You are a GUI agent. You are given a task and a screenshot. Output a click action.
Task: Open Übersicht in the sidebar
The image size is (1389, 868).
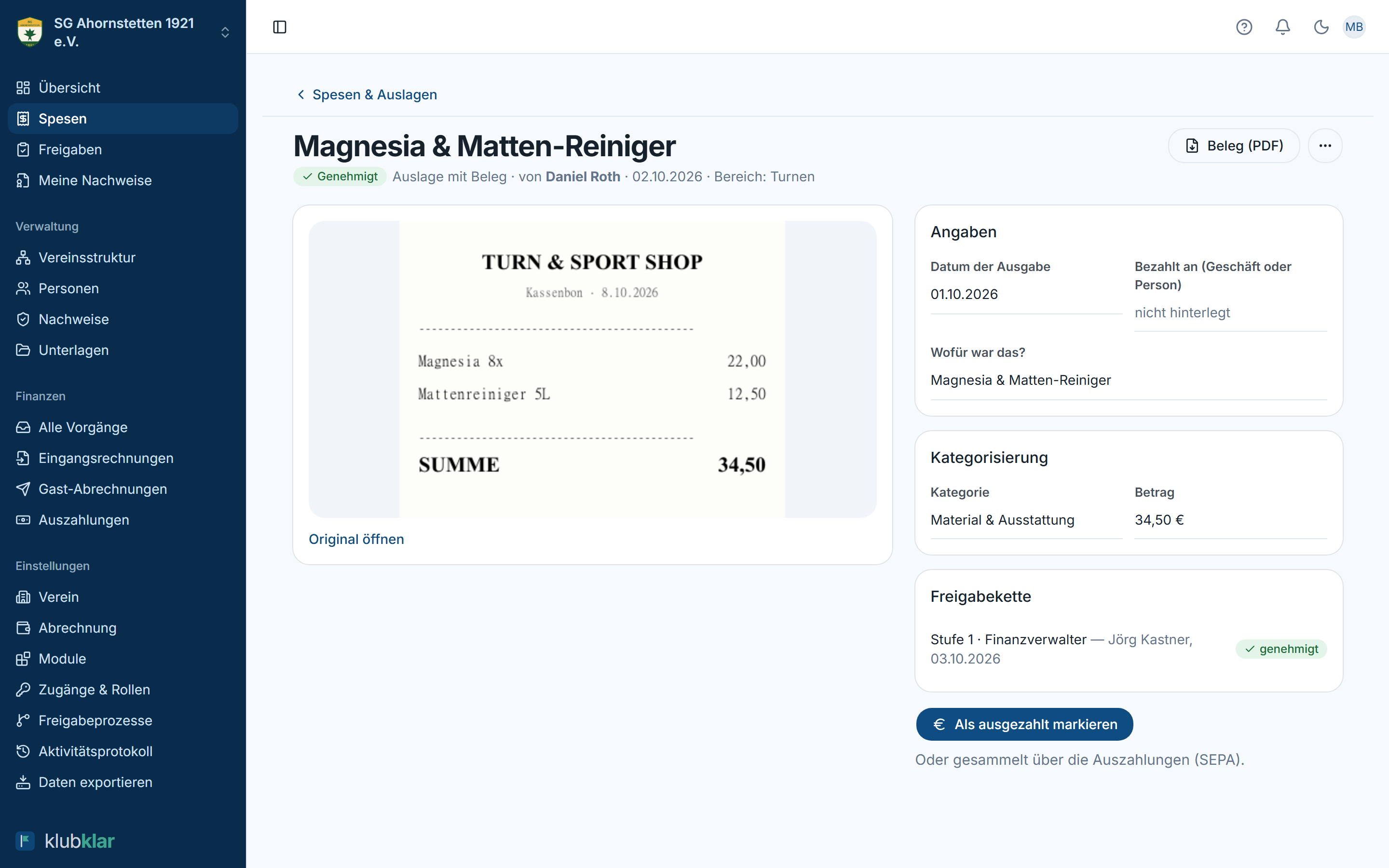click(123, 88)
